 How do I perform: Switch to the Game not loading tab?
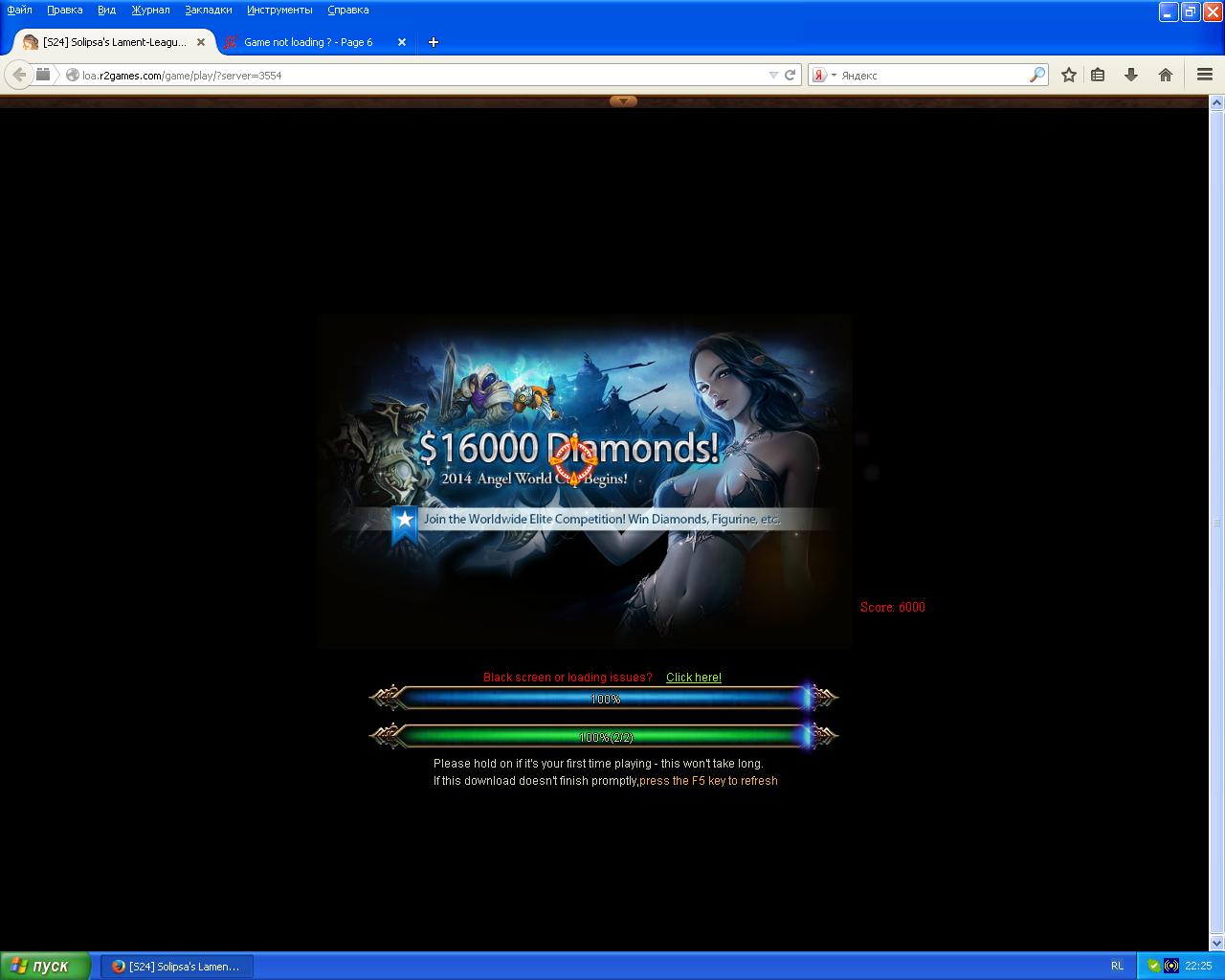coord(308,42)
